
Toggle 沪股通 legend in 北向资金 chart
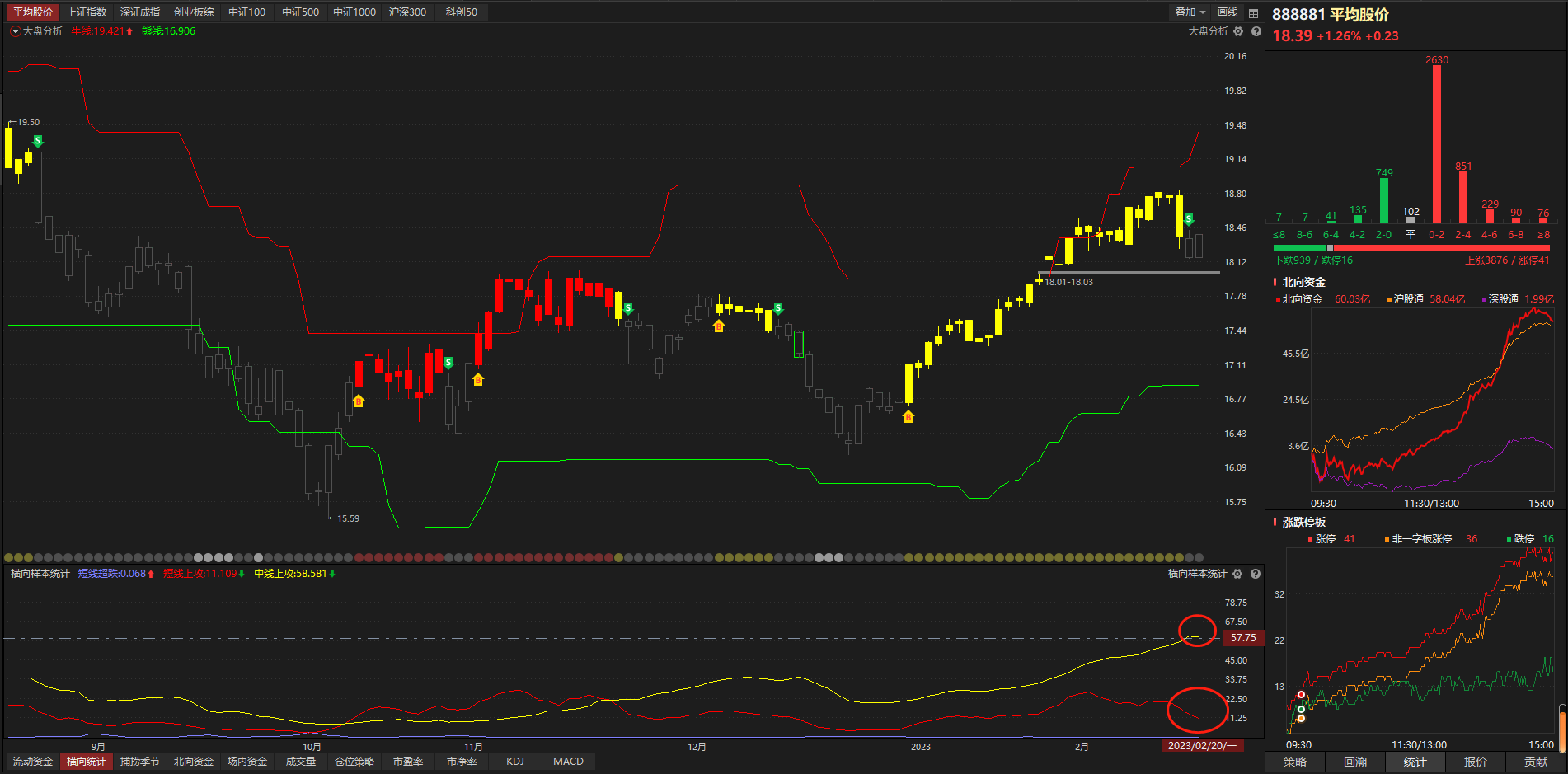coord(1426,299)
